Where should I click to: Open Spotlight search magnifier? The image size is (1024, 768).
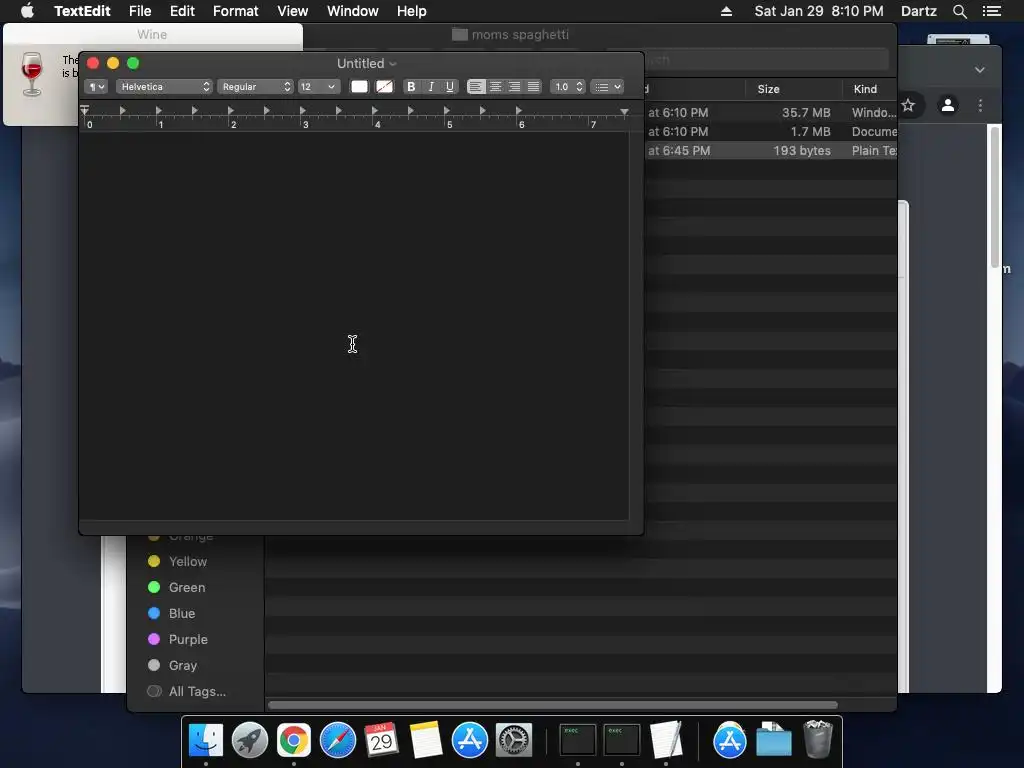(960, 11)
